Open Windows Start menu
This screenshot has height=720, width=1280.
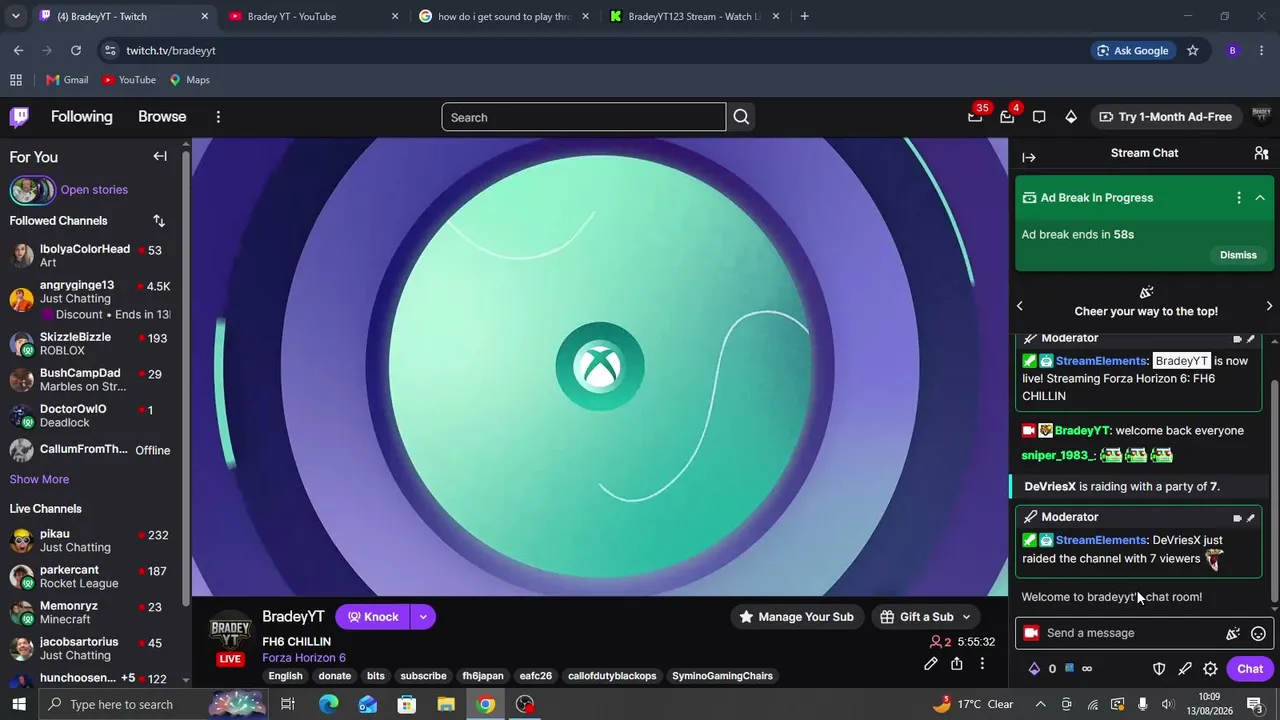(19, 704)
